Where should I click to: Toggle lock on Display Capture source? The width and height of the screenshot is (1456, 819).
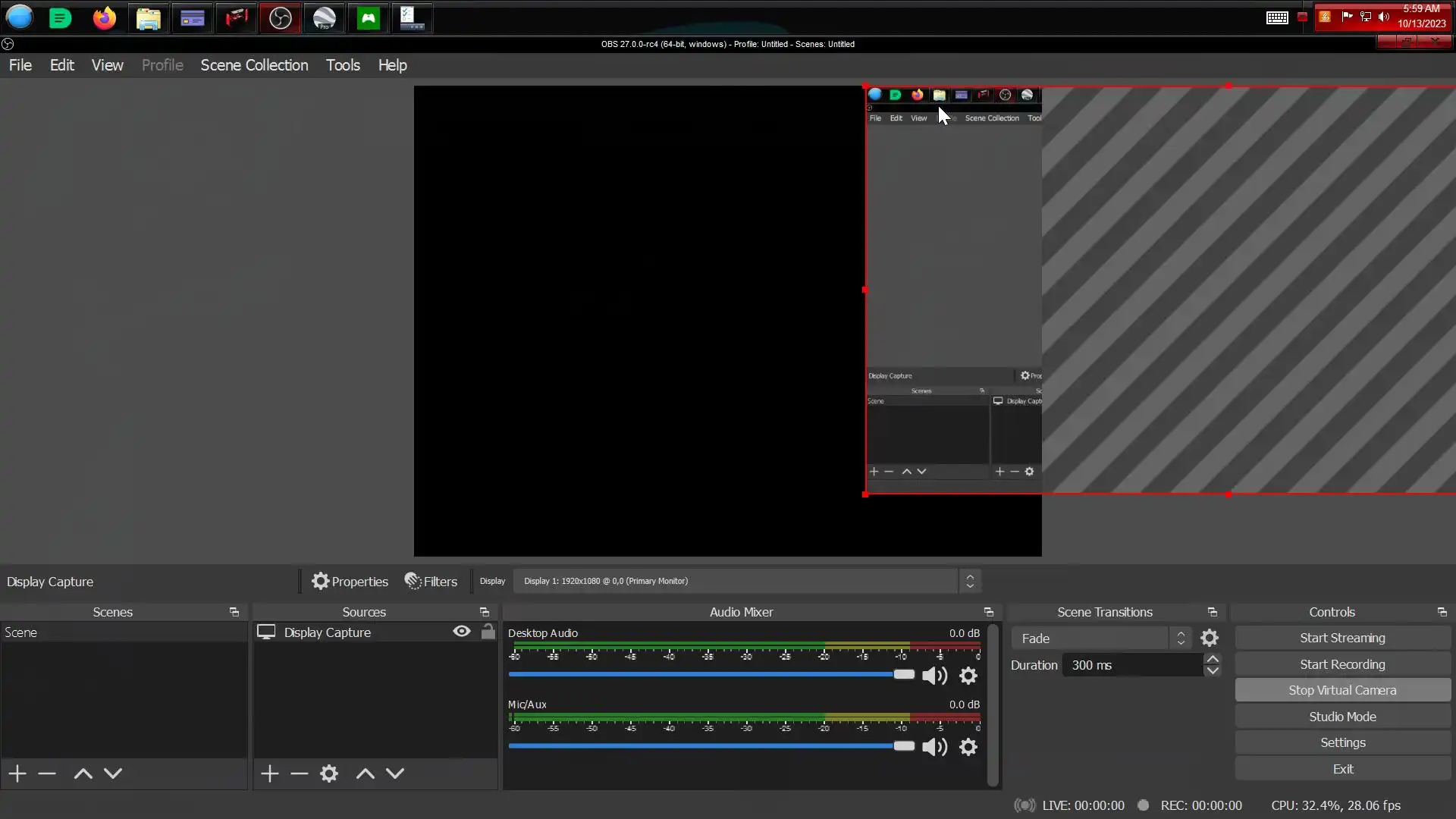coord(488,632)
